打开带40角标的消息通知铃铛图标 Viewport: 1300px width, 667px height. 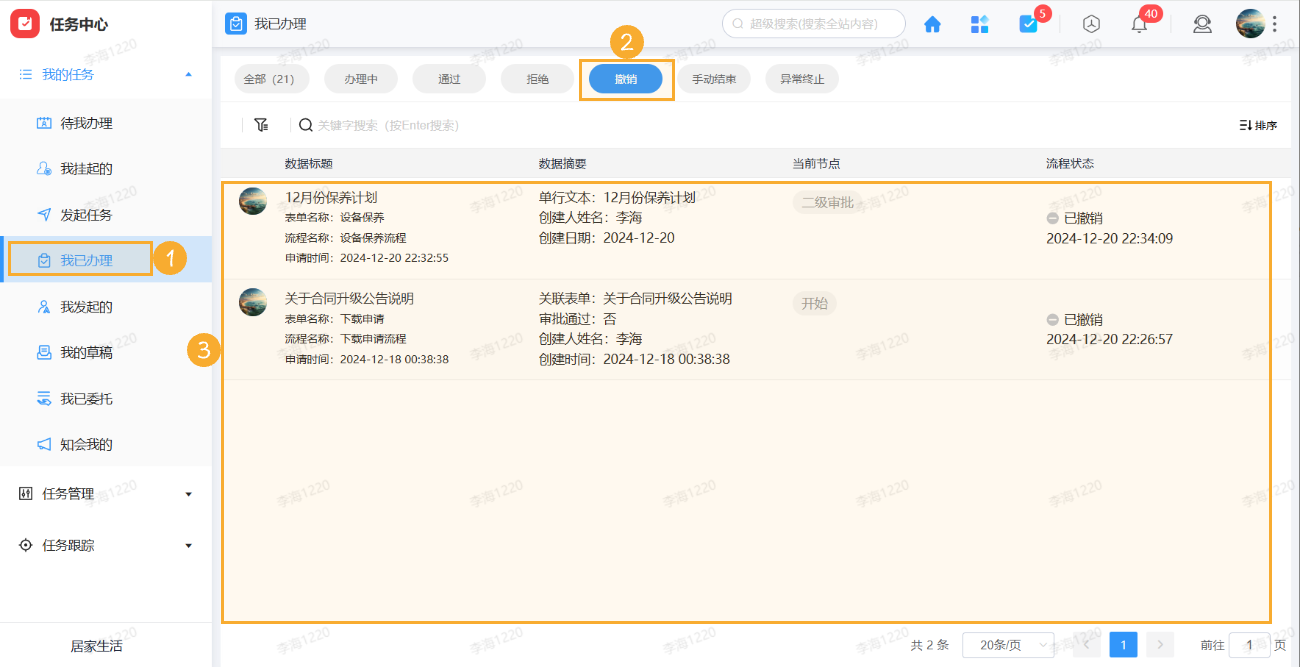[x=1138, y=23]
